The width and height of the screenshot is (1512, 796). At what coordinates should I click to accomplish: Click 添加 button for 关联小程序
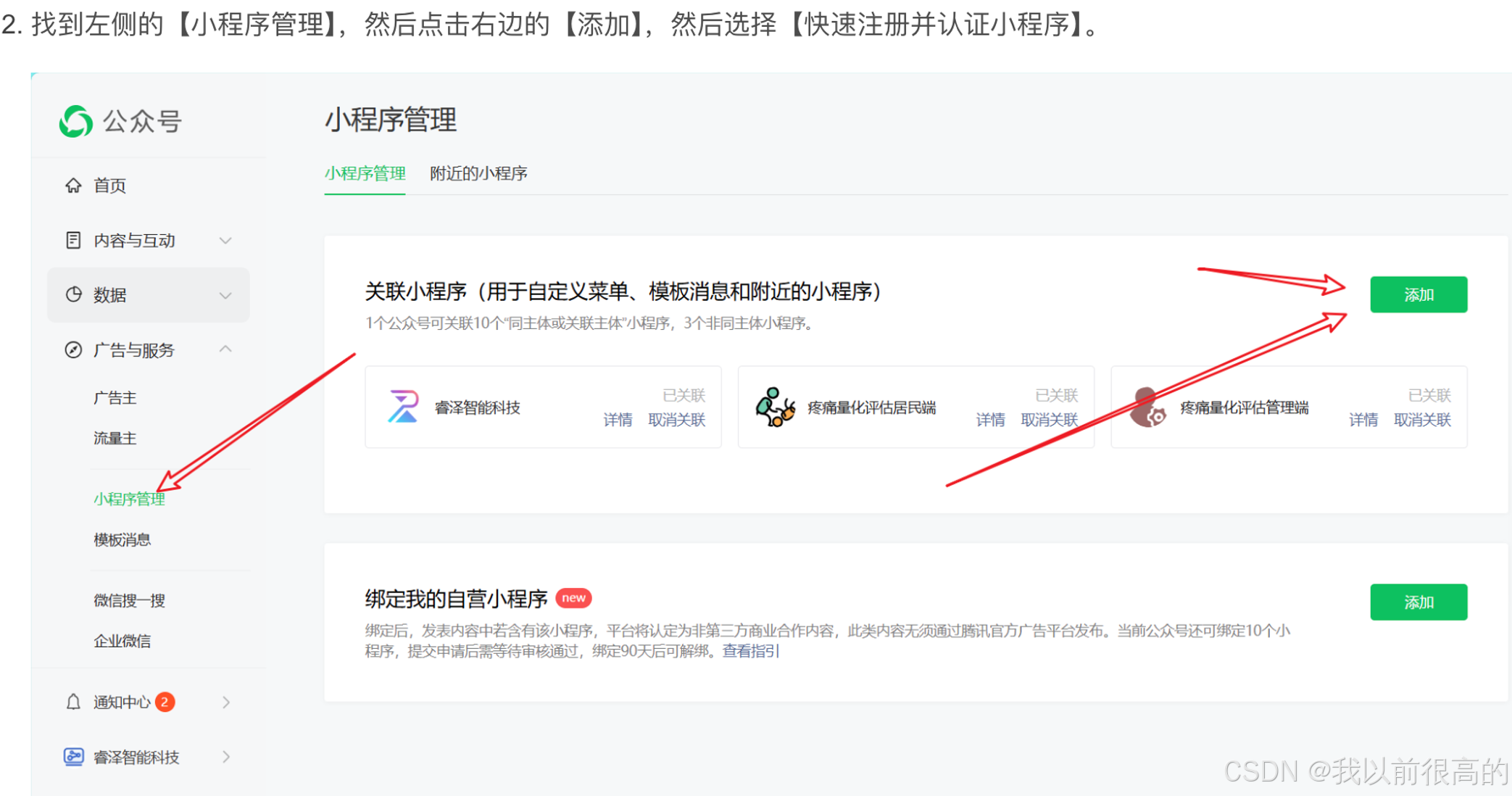pos(1418,294)
